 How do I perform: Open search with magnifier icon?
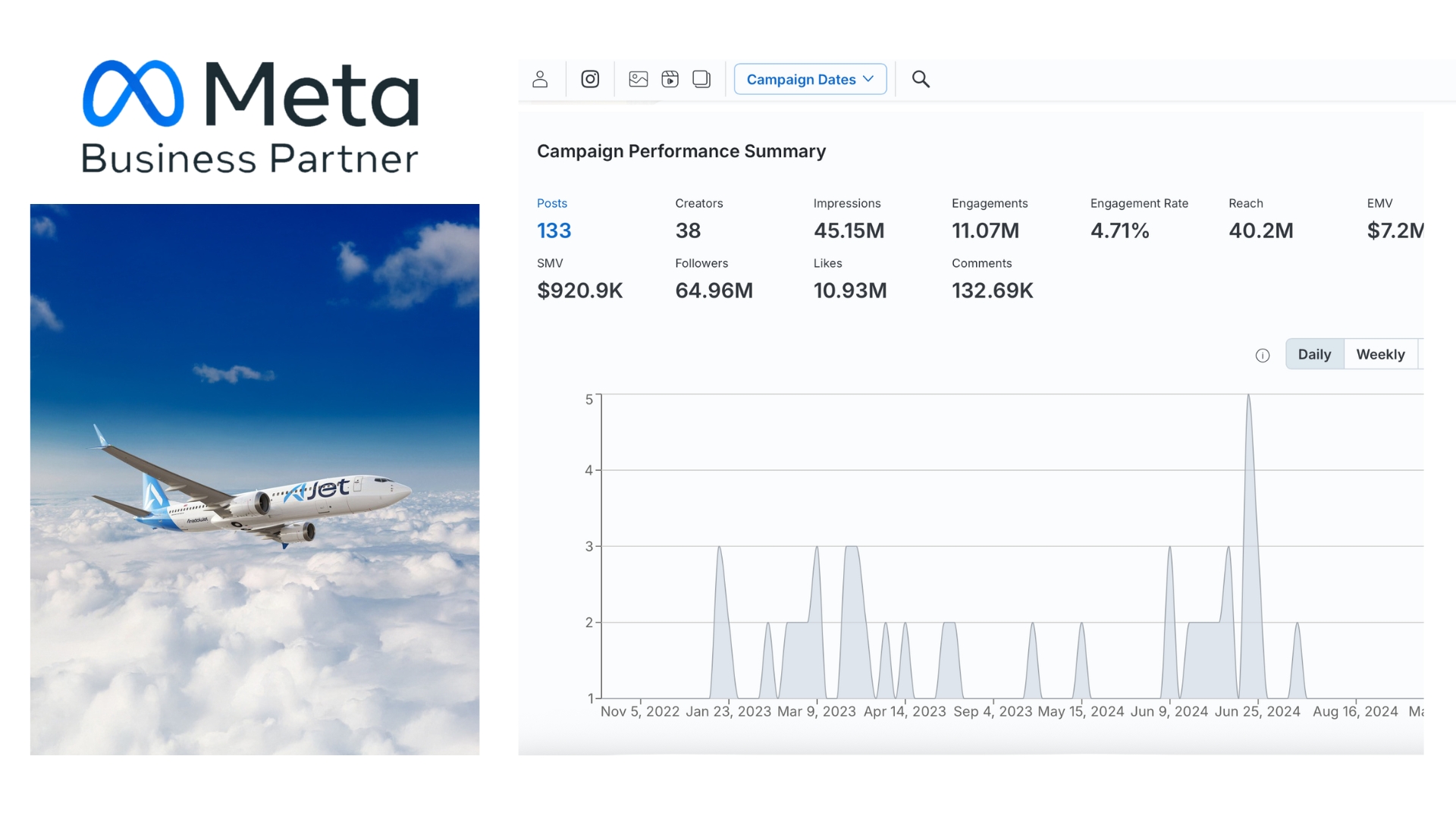[x=921, y=79]
